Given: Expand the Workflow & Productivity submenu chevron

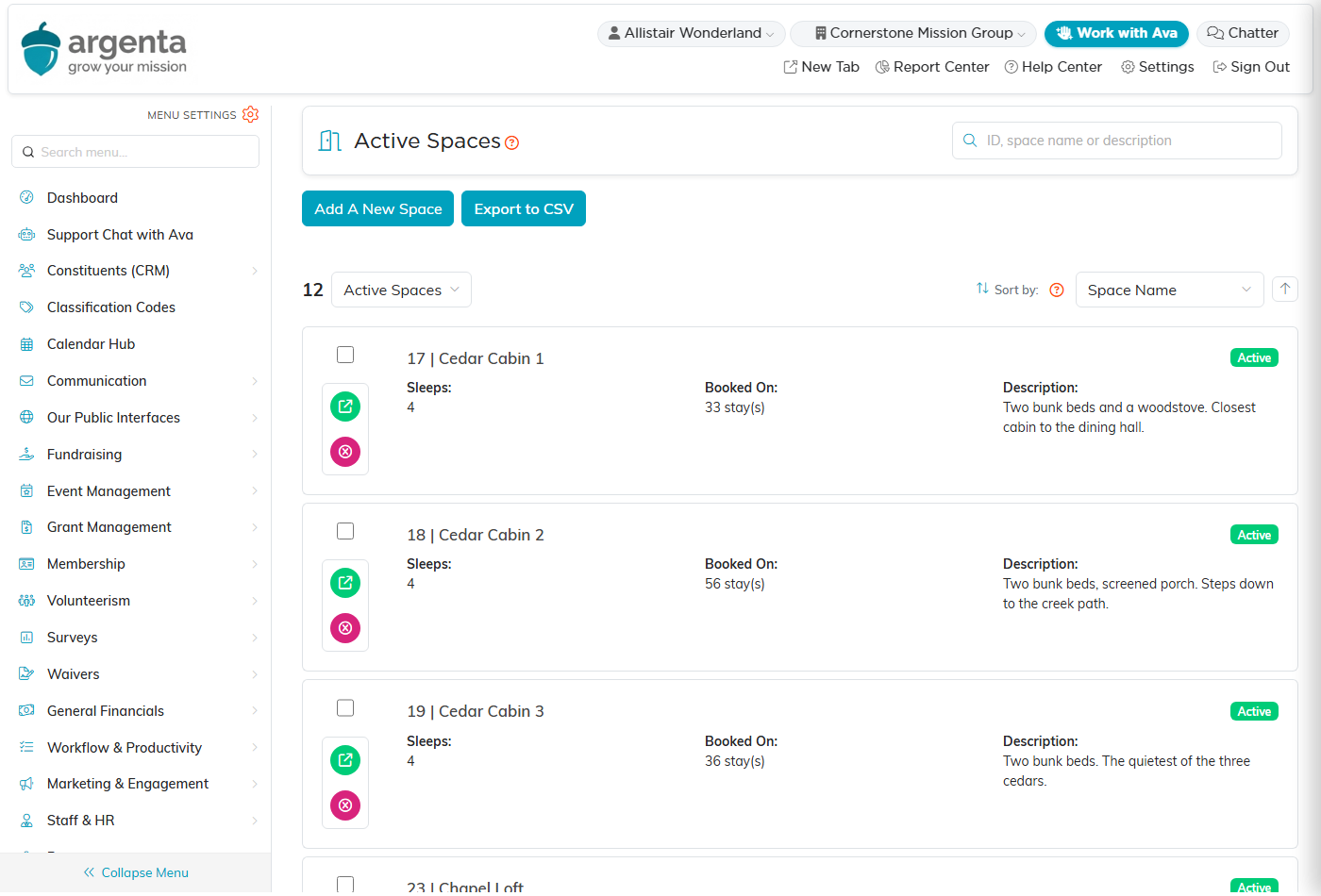Looking at the screenshot, I should point(255,748).
